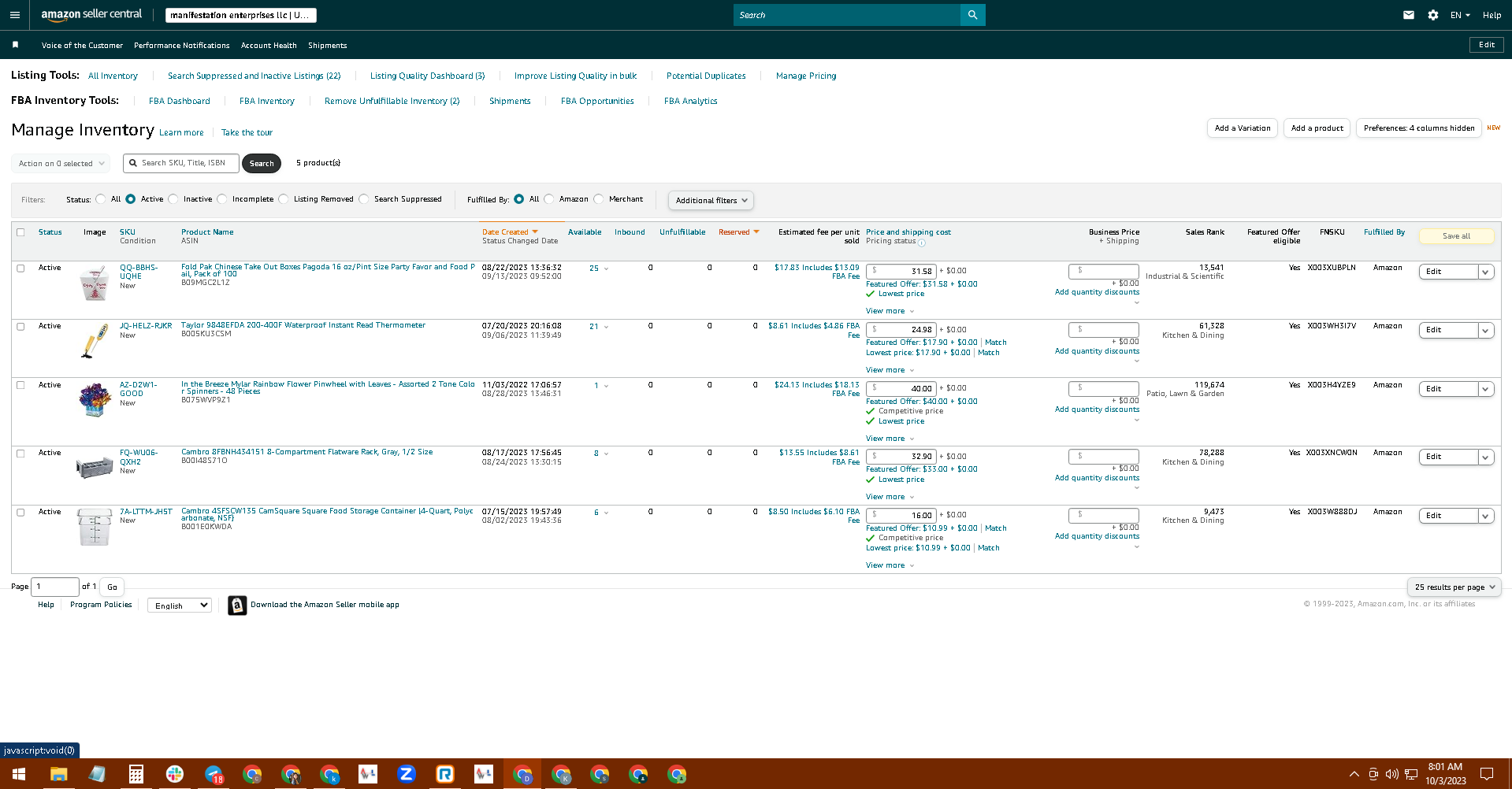Click the price field showing 40.00

pos(901,388)
